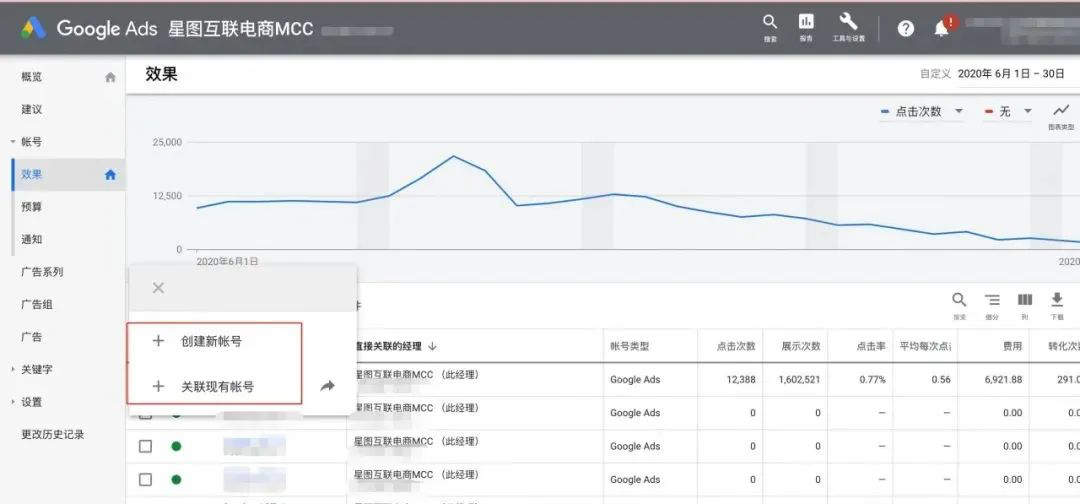Tick the checkbox in the second-to-last account row
Viewport: 1080px width, 504px height.
(145, 446)
